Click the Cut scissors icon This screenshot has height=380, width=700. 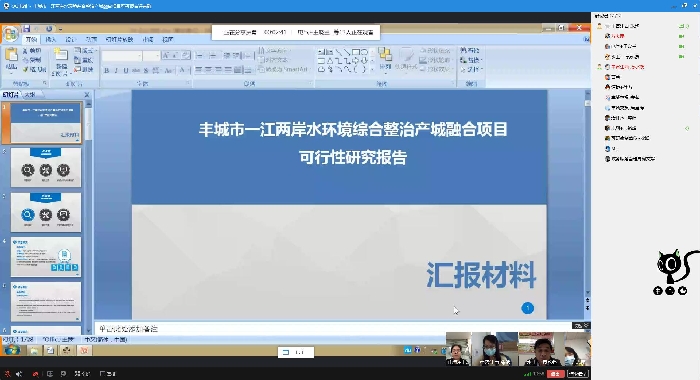click(25, 50)
